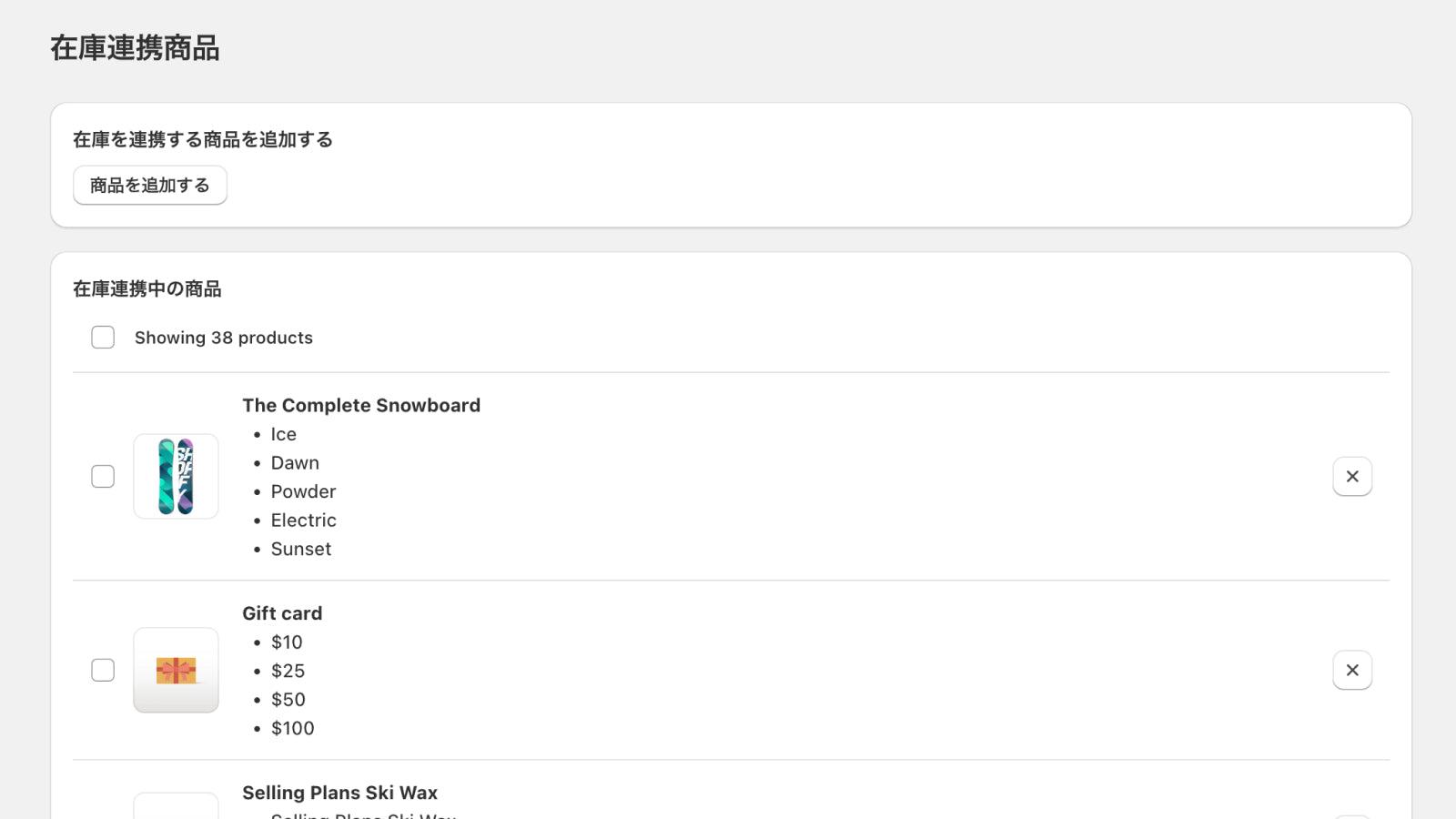Click the Electric variant entry
Screen dimensions: 1456x819
[x=303, y=521]
